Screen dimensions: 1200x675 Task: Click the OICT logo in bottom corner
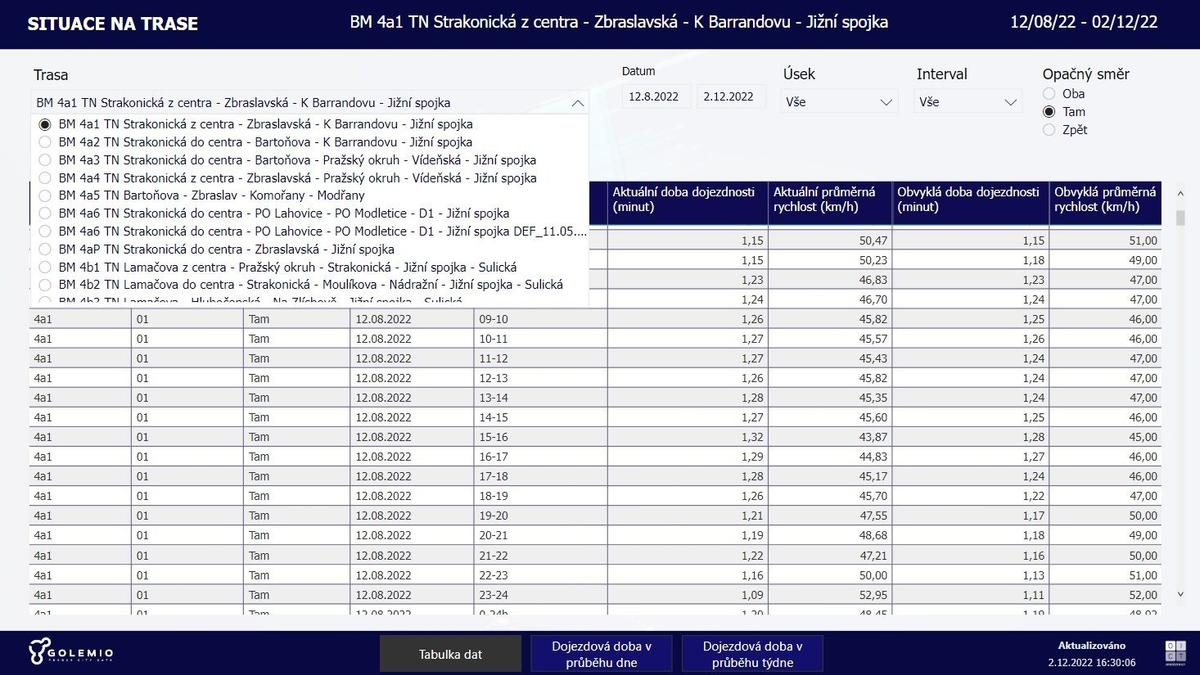coord(1174,653)
